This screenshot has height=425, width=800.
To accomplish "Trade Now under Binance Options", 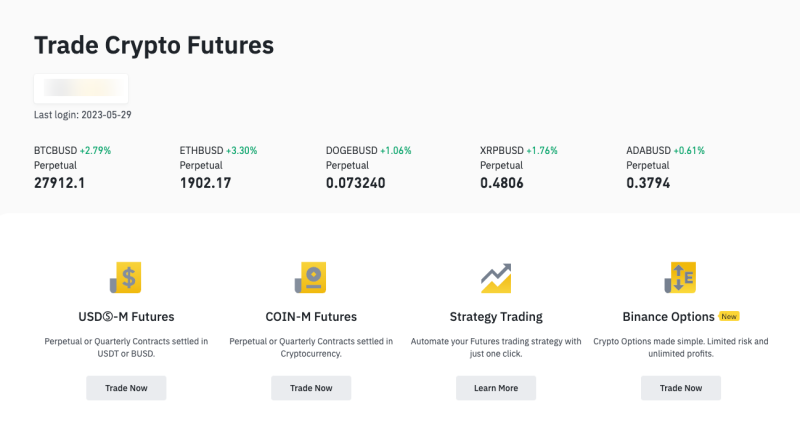I will [x=681, y=388].
